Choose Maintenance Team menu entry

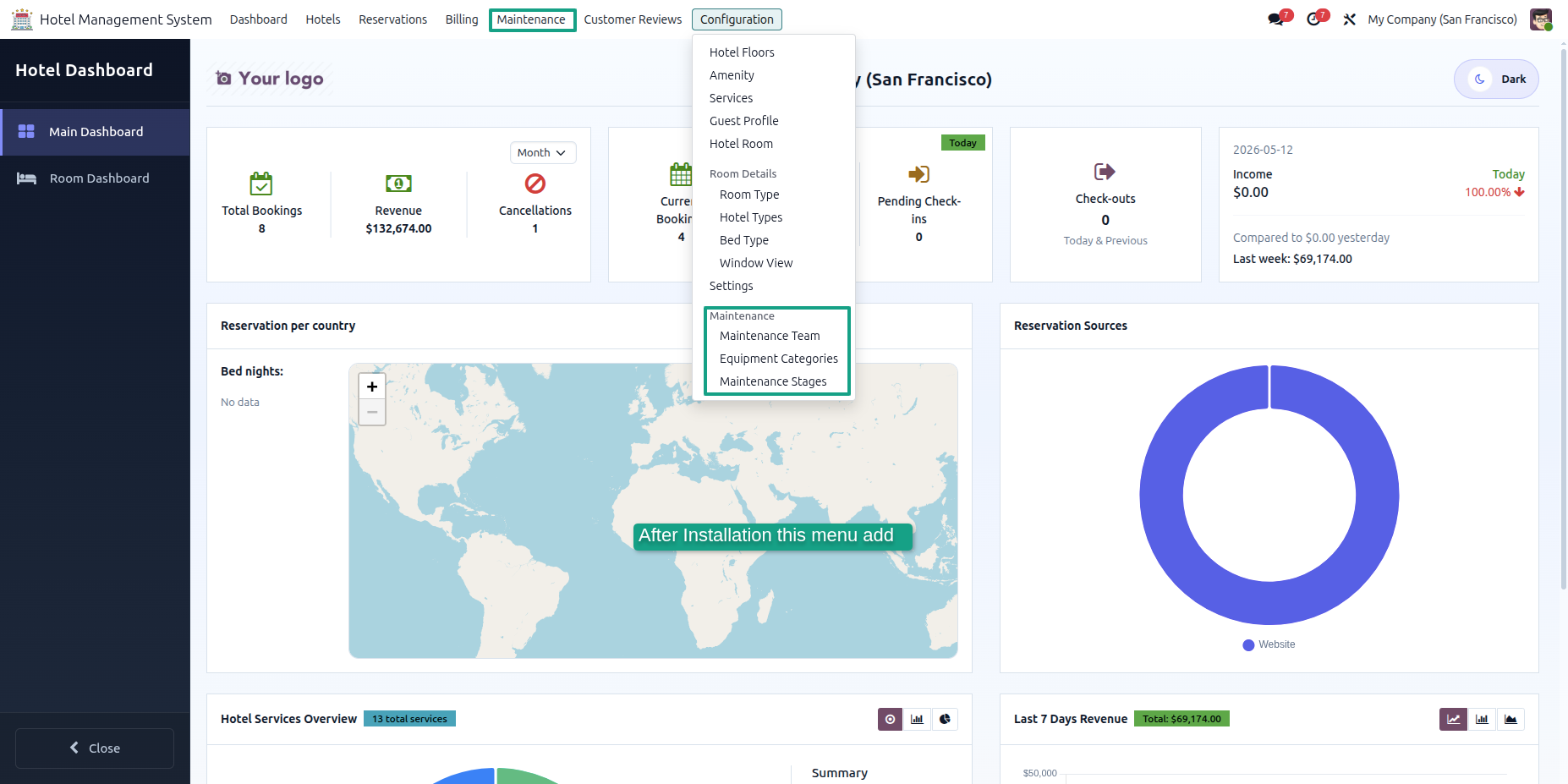tap(770, 336)
